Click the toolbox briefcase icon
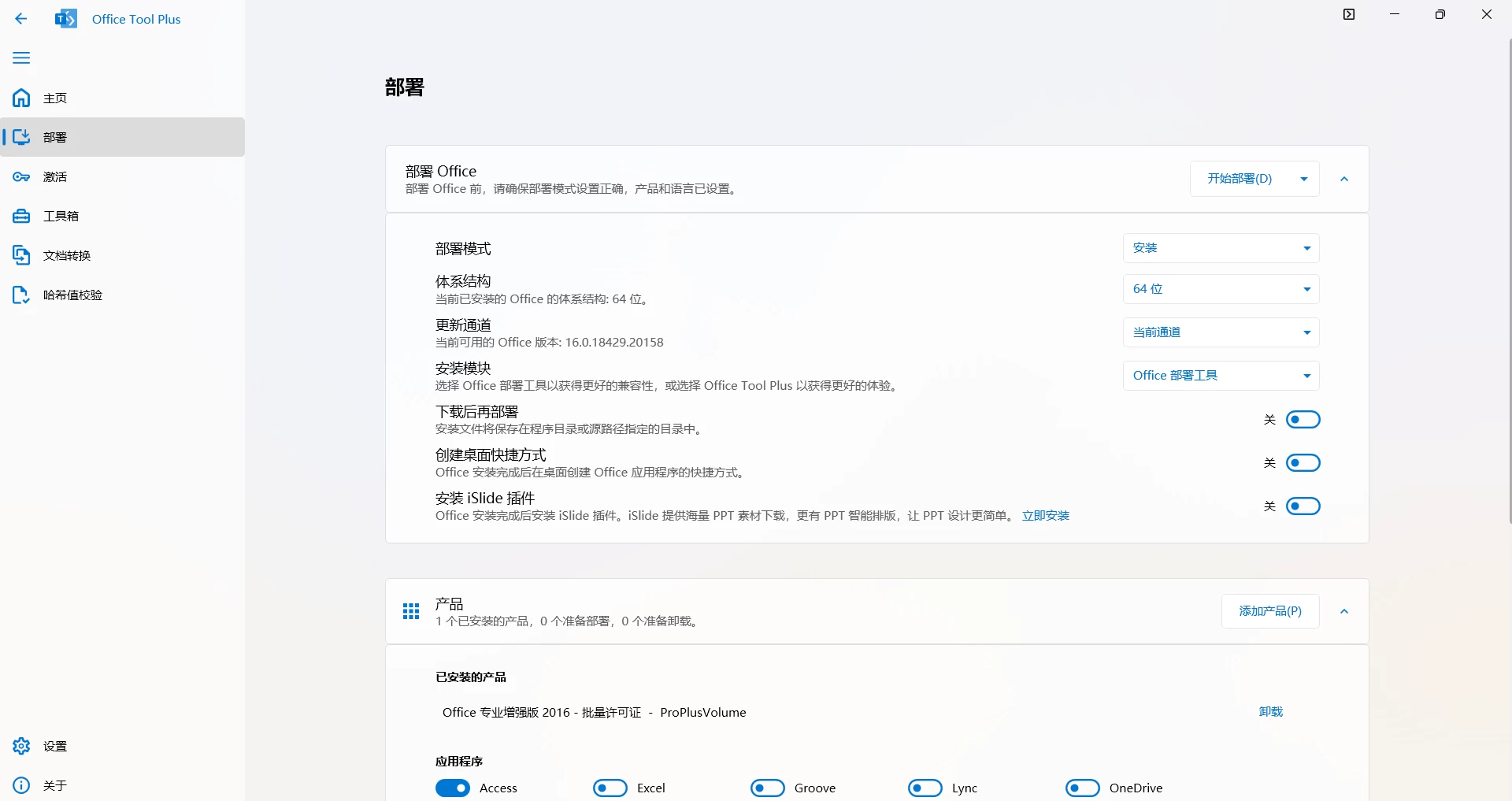1512x801 pixels. pos(21,216)
